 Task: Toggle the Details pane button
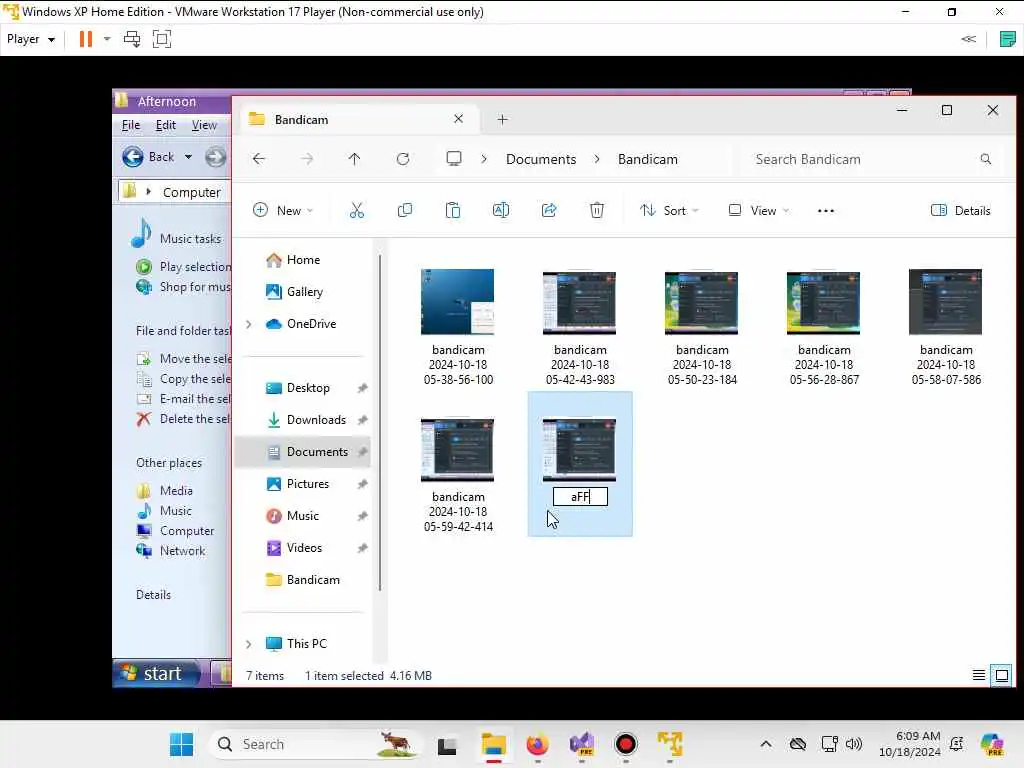pyautogui.click(x=961, y=210)
